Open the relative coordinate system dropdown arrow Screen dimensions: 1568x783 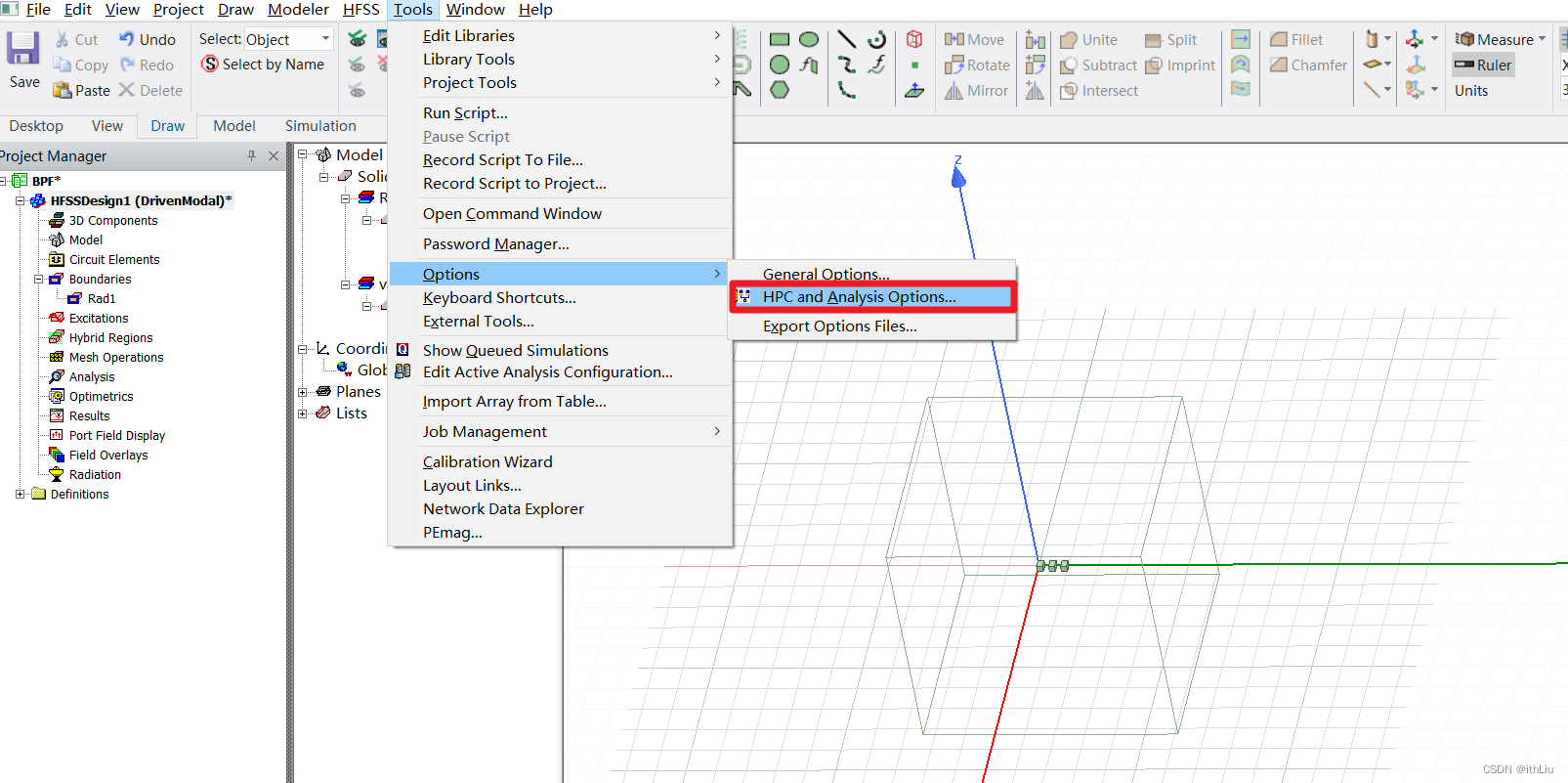click(1434, 39)
